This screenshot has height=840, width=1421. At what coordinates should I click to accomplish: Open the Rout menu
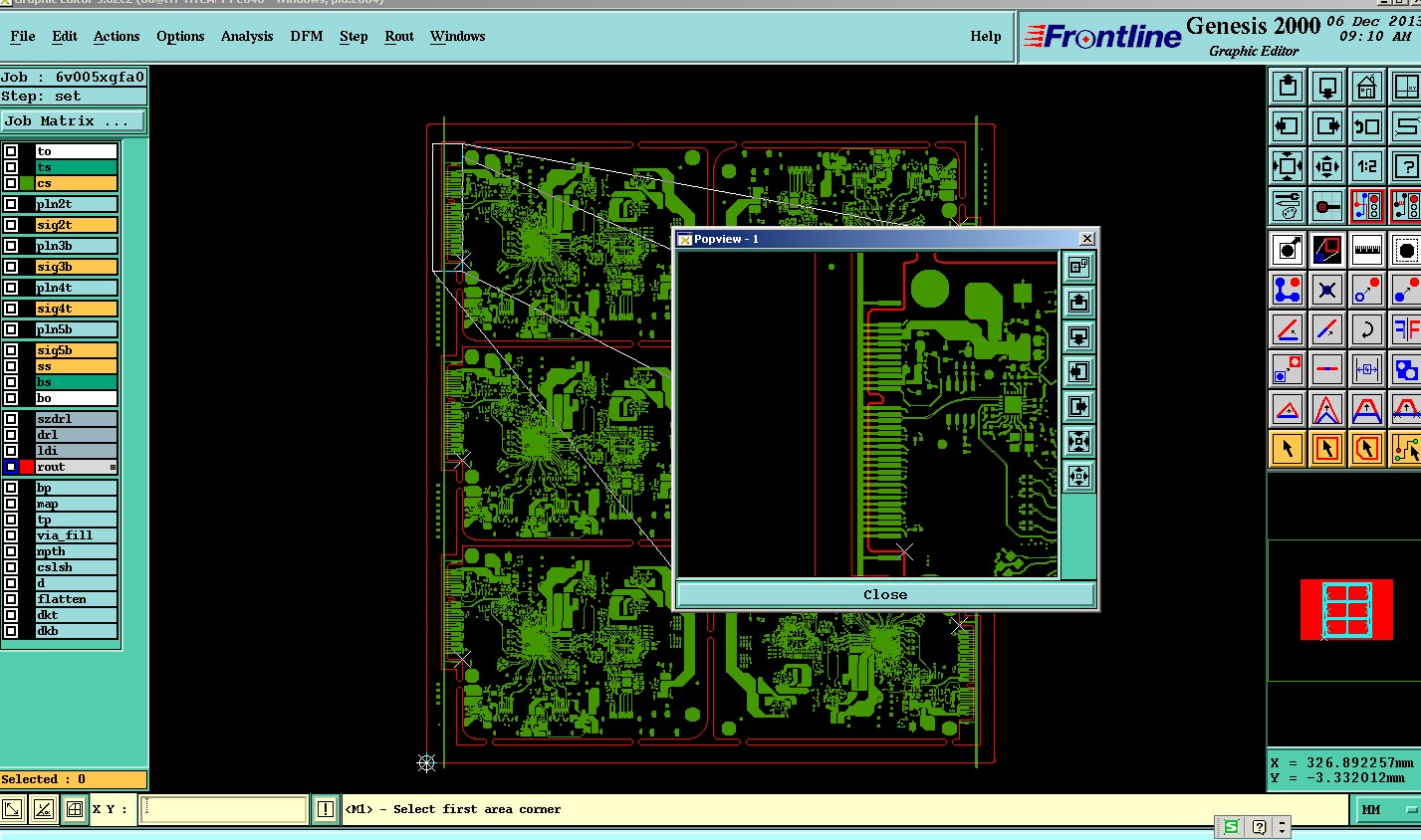[399, 36]
